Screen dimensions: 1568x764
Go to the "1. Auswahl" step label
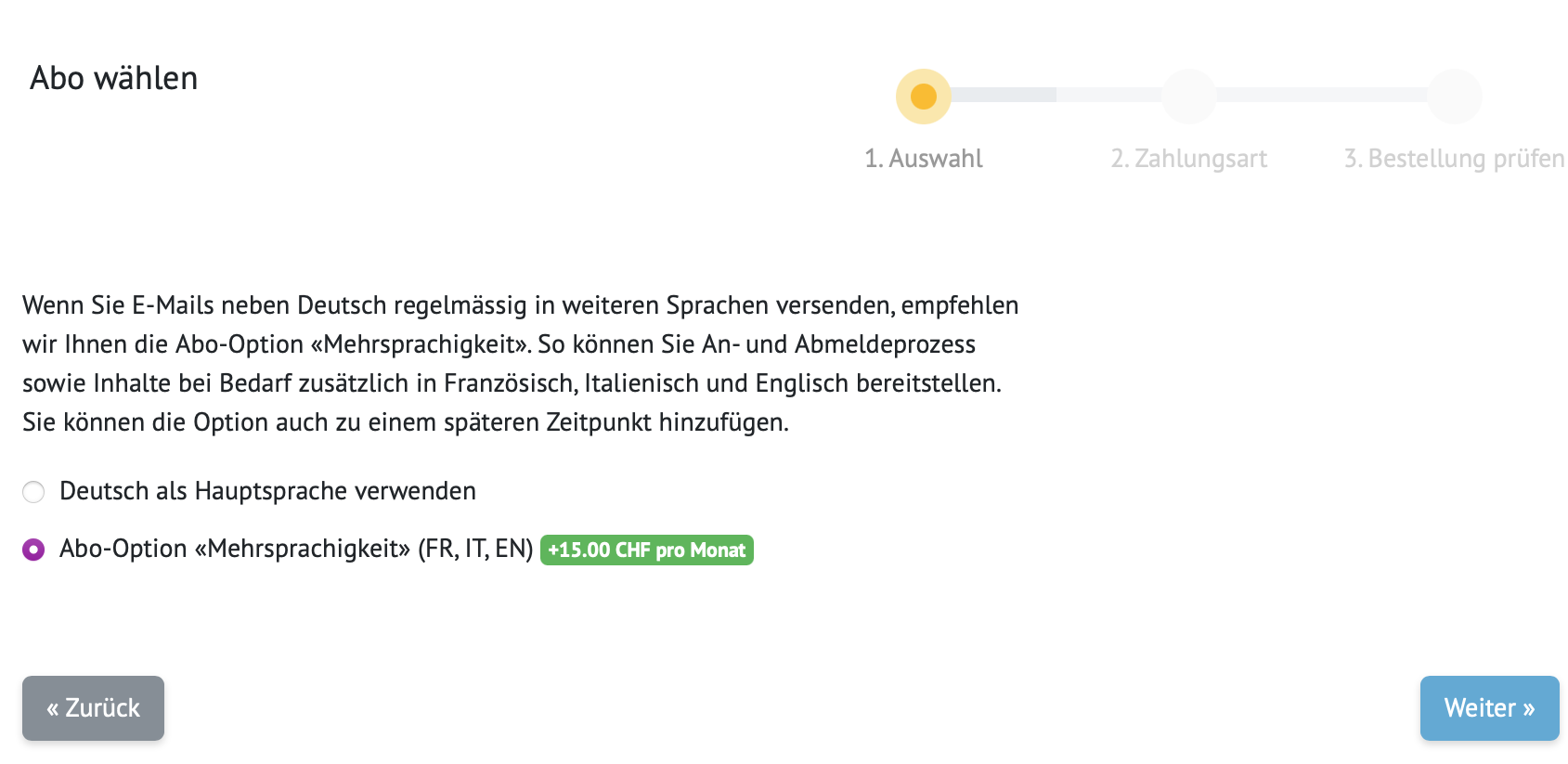click(x=923, y=159)
